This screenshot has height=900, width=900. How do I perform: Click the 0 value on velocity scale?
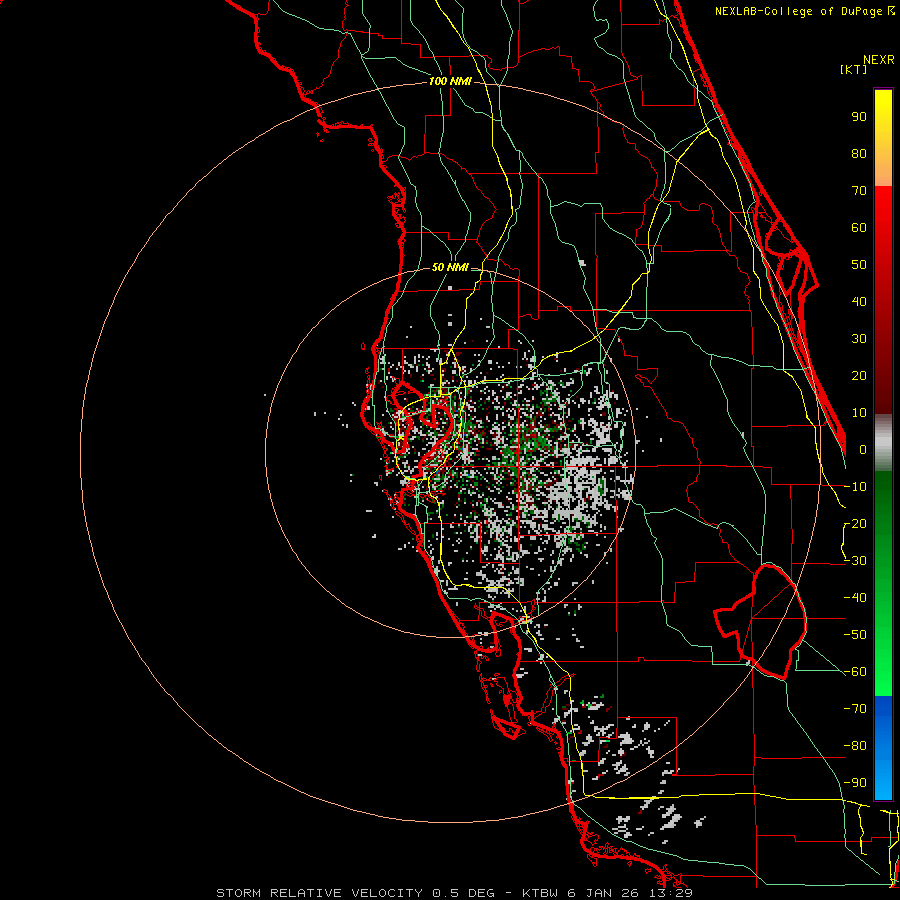[863, 450]
